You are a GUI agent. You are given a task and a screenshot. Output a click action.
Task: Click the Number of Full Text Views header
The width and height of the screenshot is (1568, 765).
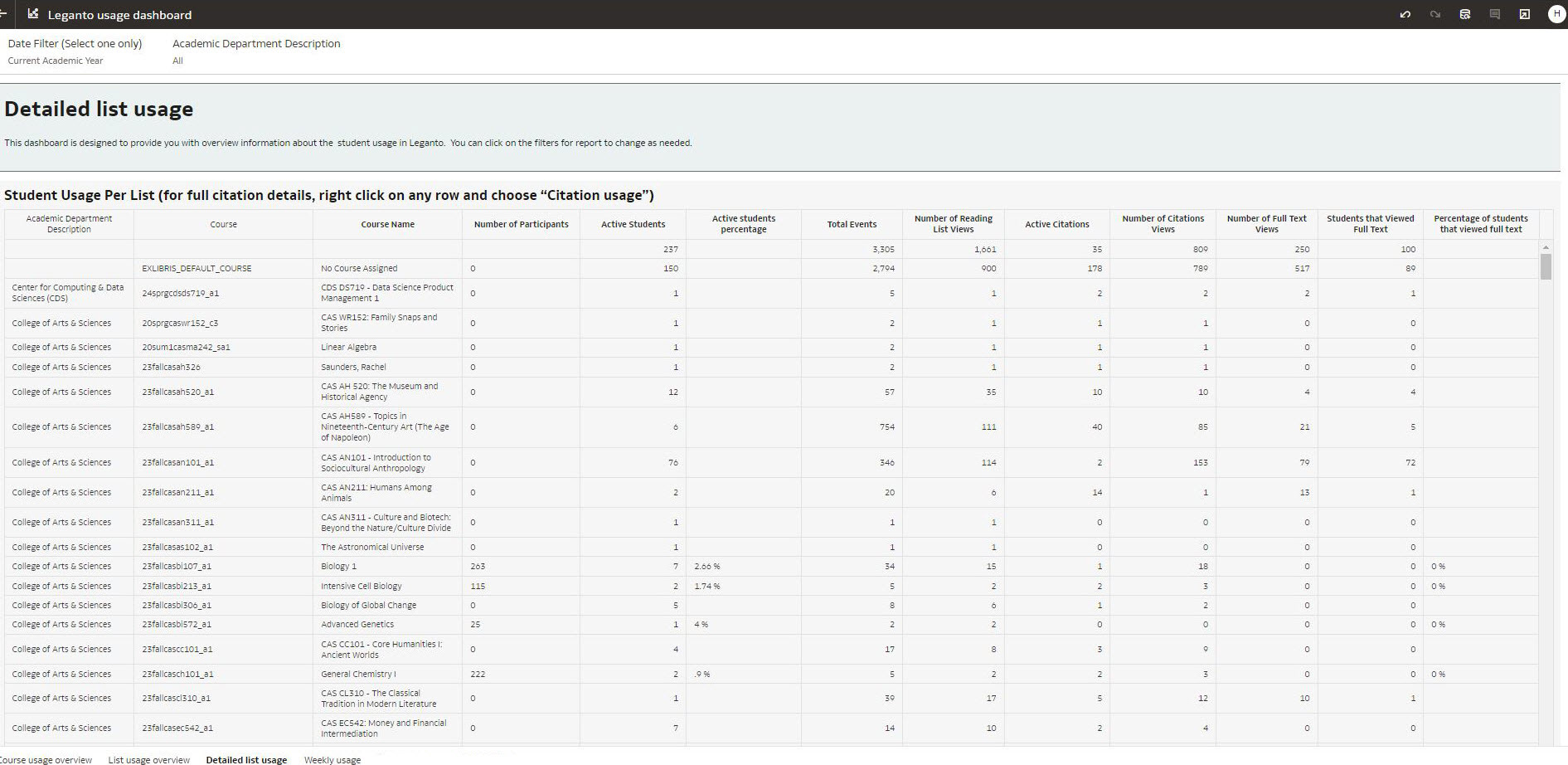(1266, 224)
